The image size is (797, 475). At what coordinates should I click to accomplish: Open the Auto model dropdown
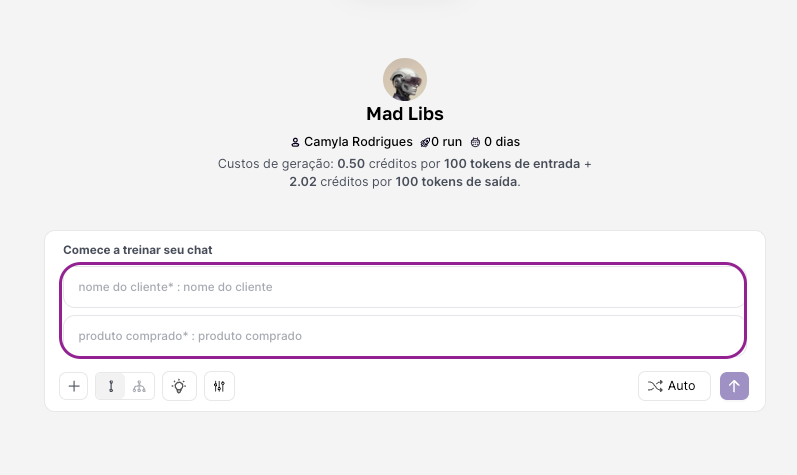pyautogui.click(x=674, y=386)
